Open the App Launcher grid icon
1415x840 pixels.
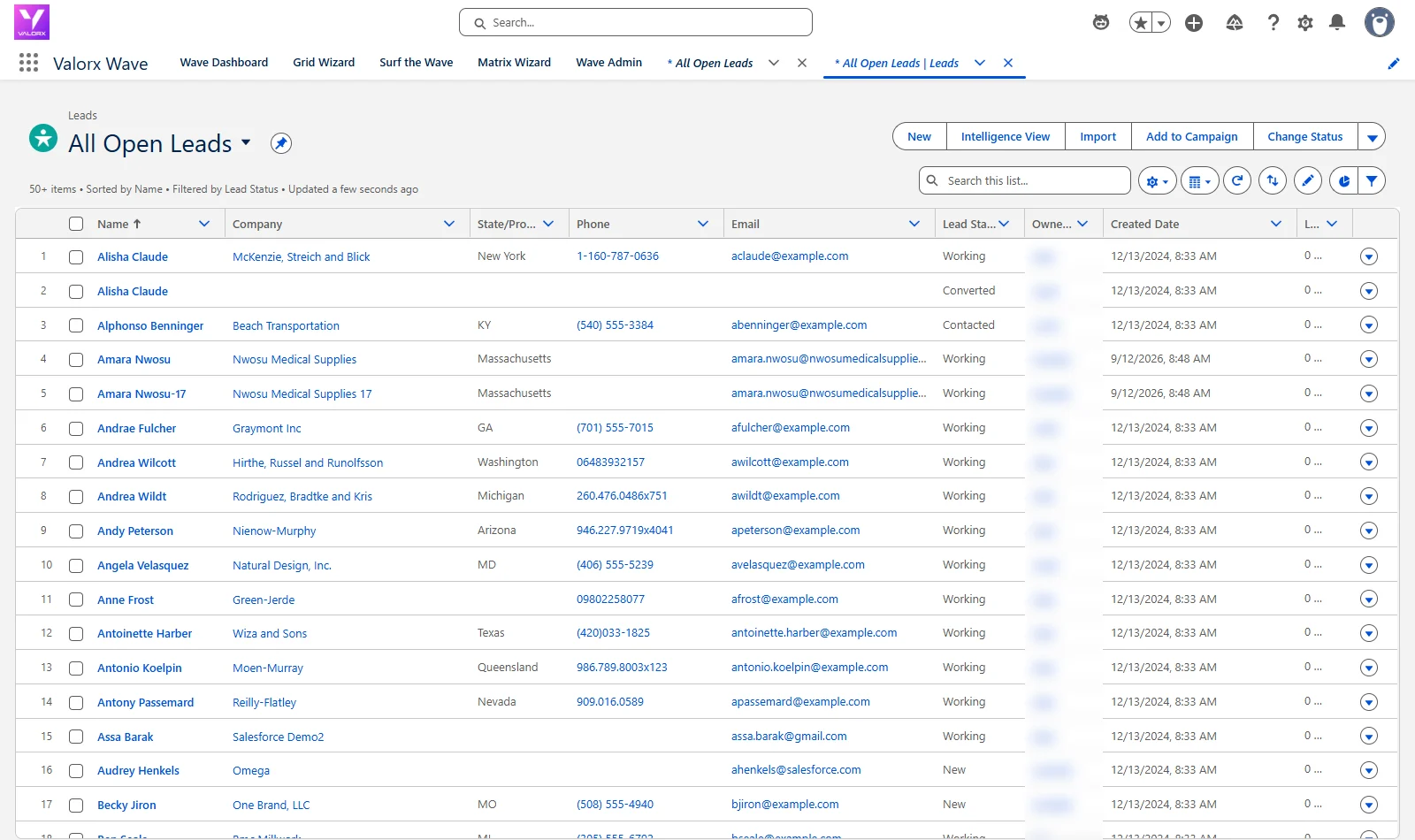tap(28, 63)
